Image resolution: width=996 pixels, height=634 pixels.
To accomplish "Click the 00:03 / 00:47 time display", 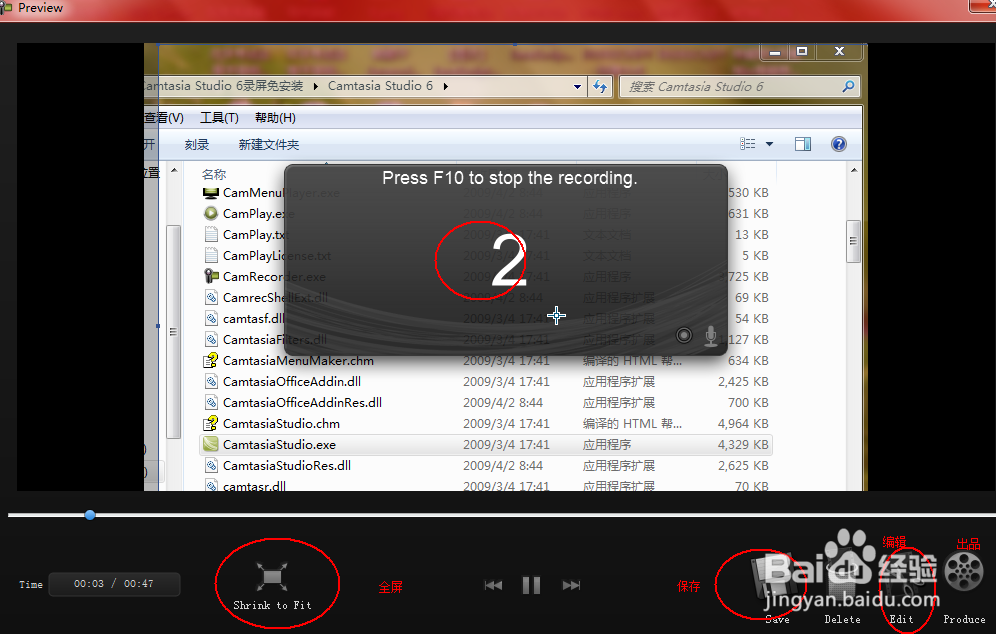I will (114, 584).
